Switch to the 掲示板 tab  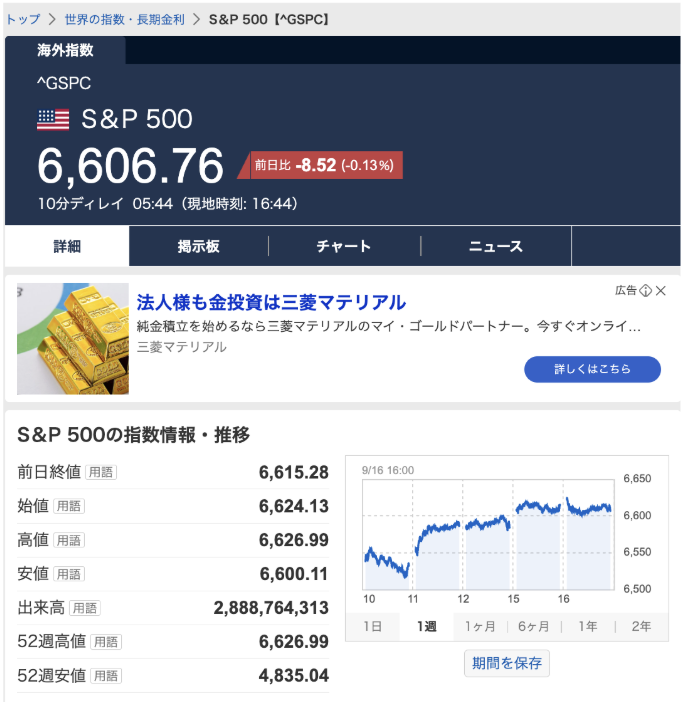click(x=198, y=246)
